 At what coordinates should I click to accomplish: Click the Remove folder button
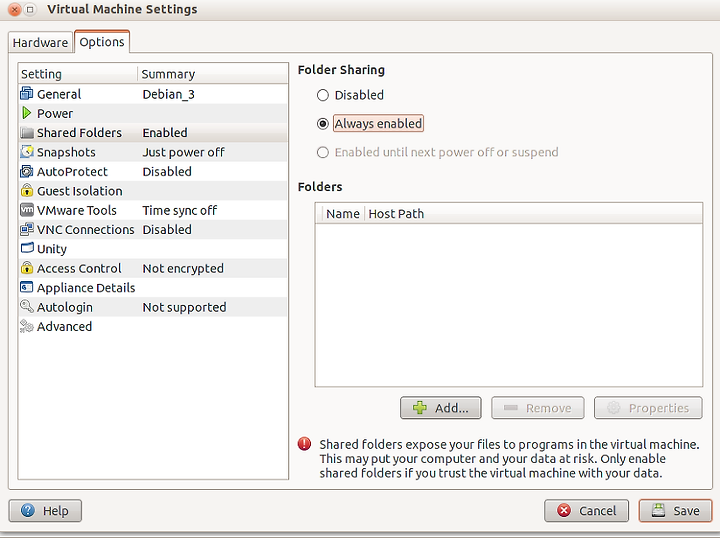538,408
